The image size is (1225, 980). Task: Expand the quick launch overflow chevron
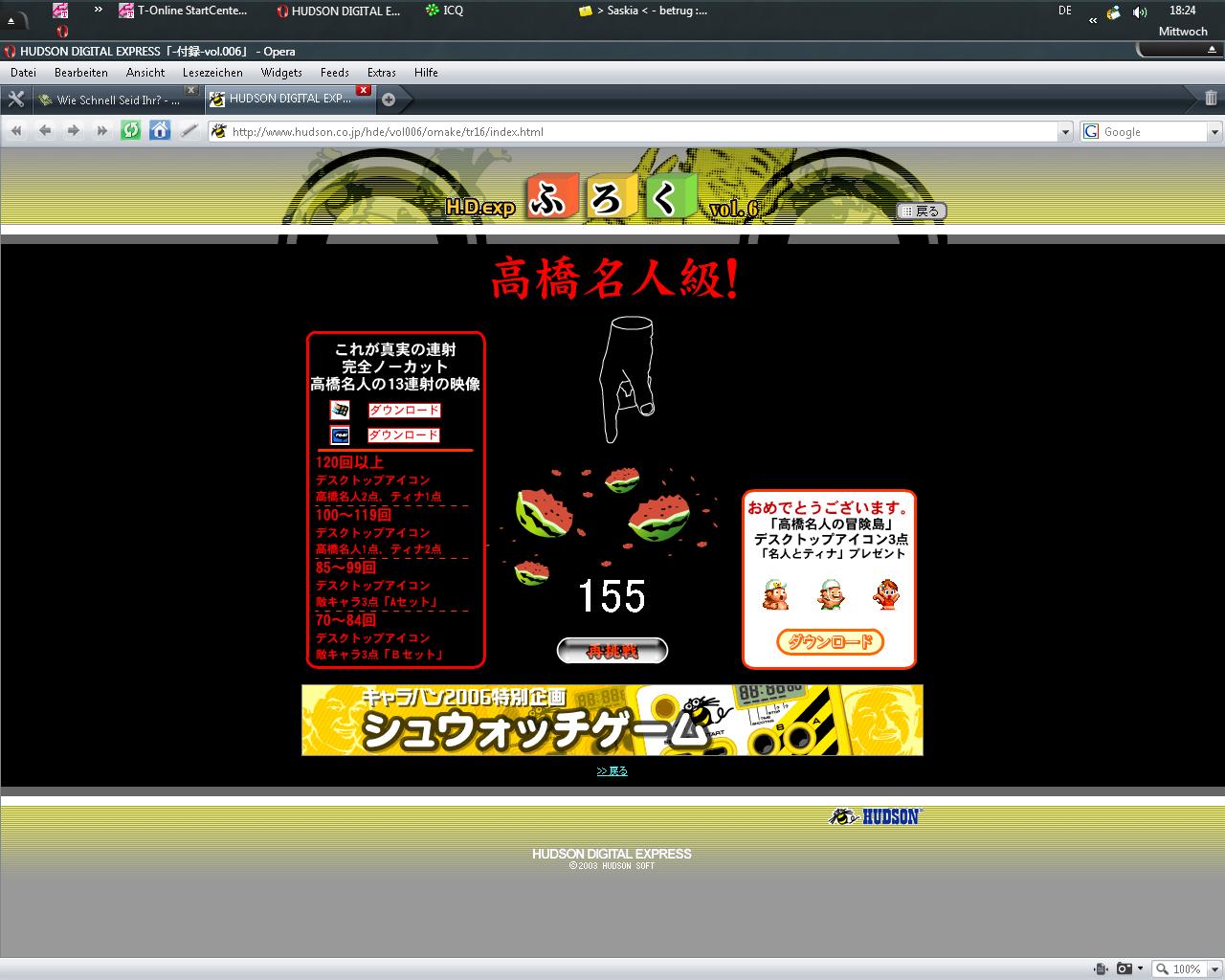coord(98,10)
